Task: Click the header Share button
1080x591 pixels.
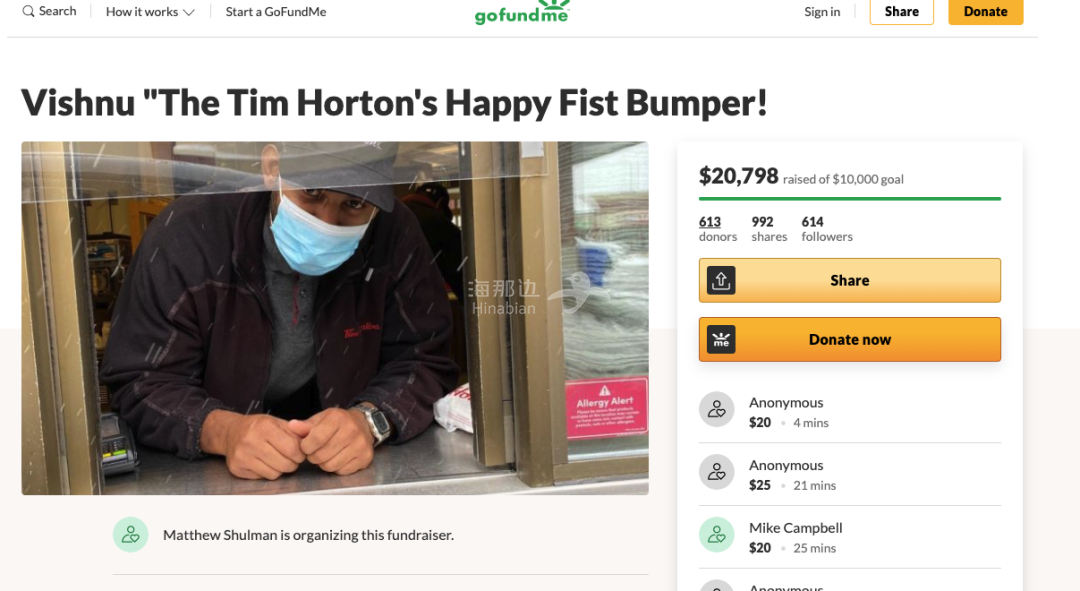Action: tap(902, 12)
